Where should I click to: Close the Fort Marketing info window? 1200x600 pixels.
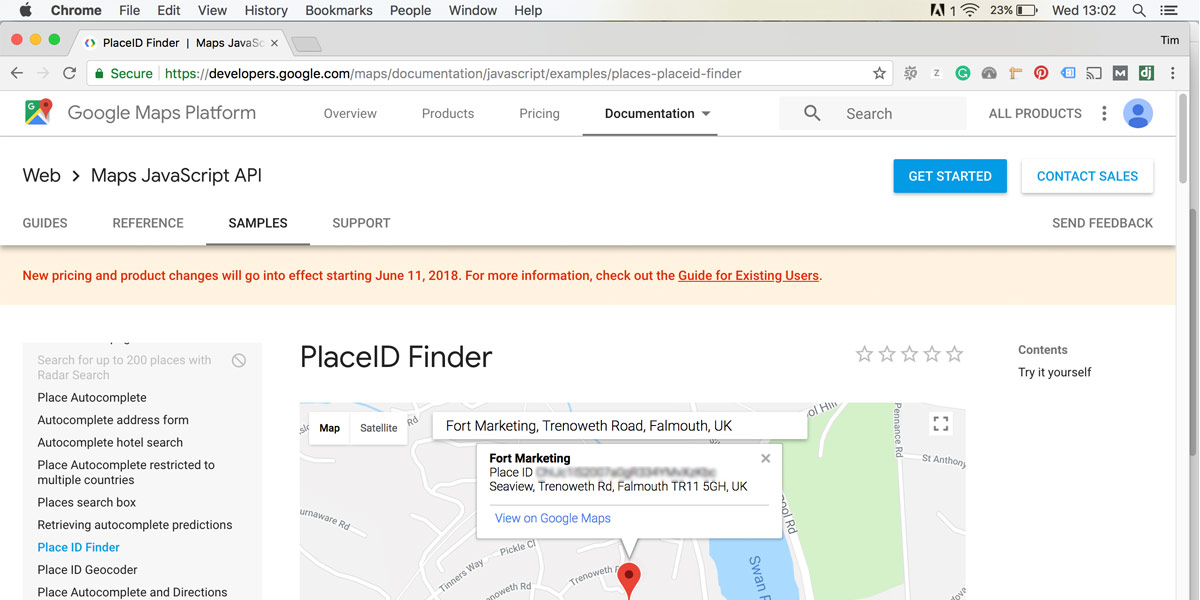pyautogui.click(x=765, y=458)
